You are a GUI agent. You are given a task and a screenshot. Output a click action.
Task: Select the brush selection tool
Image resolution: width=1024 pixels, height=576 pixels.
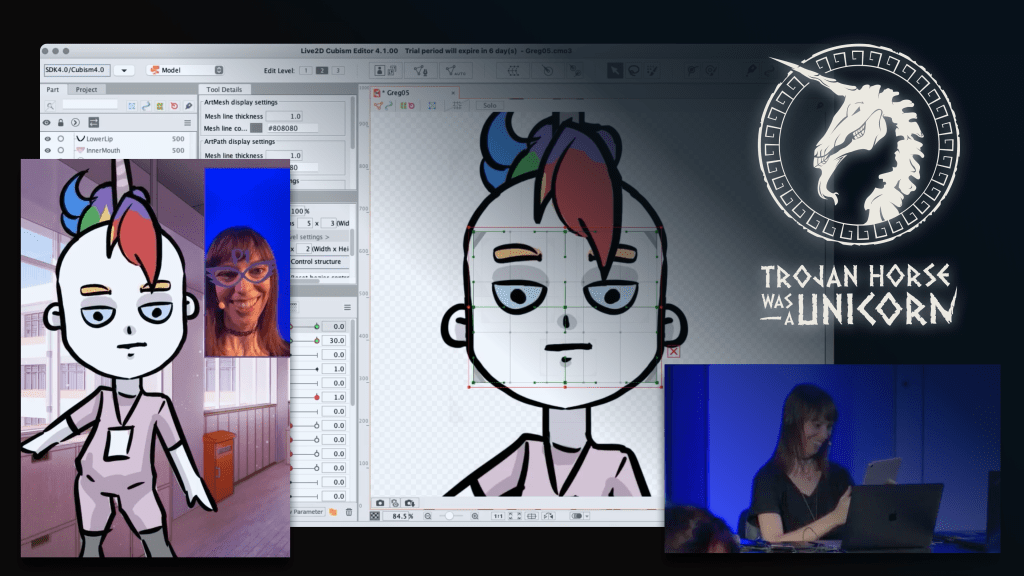652,71
